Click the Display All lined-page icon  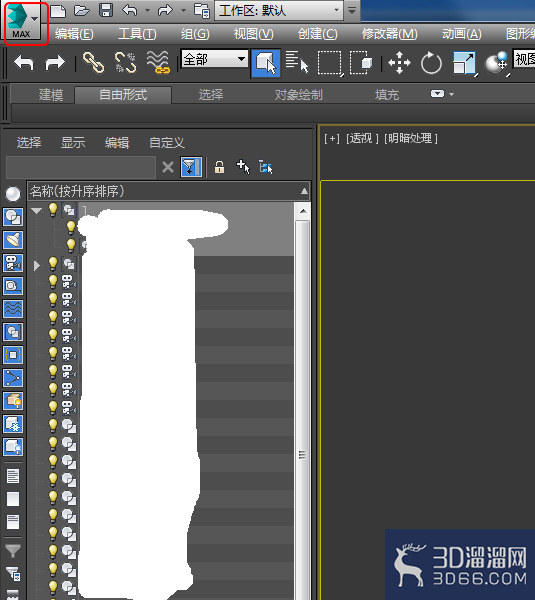coord(13,476)
